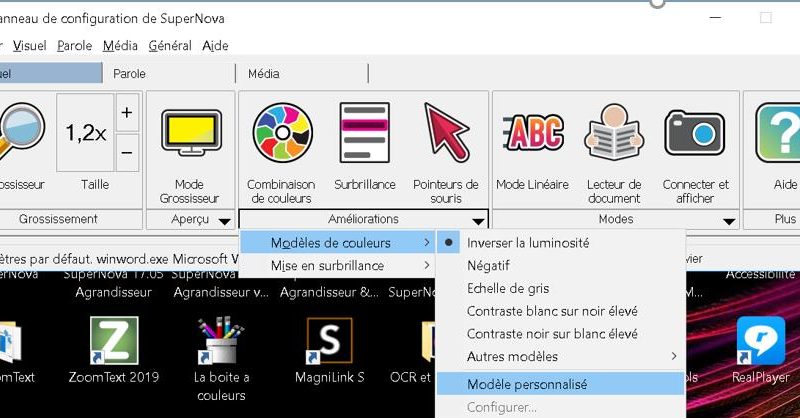
Task: Click the 1,2x Taille size display
Action: (85, 133)
